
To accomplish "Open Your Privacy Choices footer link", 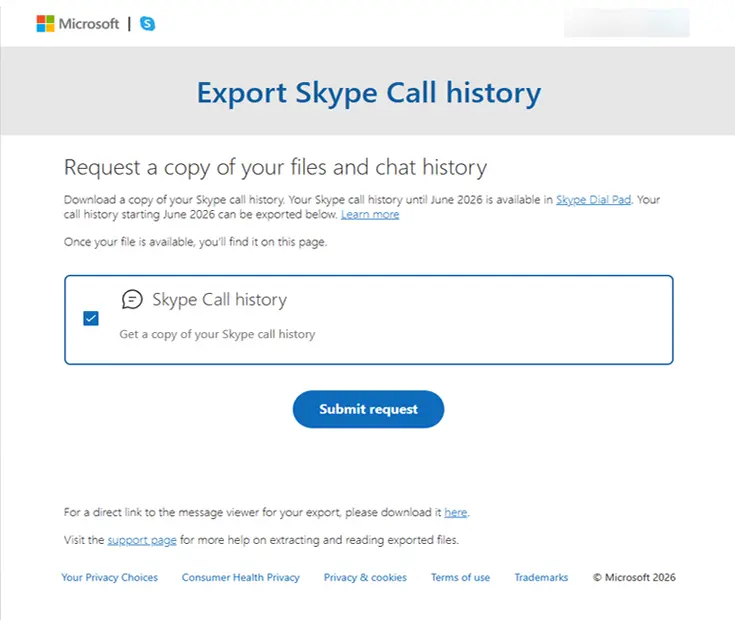I will click(x=110, y=578).
